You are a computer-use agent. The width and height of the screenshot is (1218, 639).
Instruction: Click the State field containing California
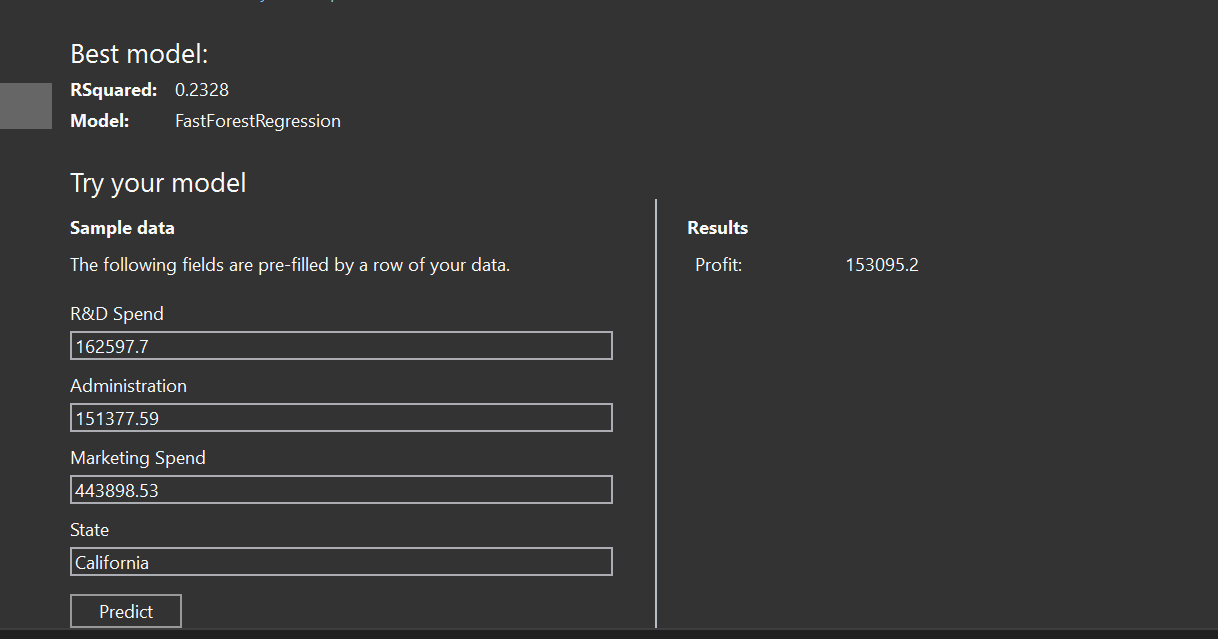pos(340,561)
